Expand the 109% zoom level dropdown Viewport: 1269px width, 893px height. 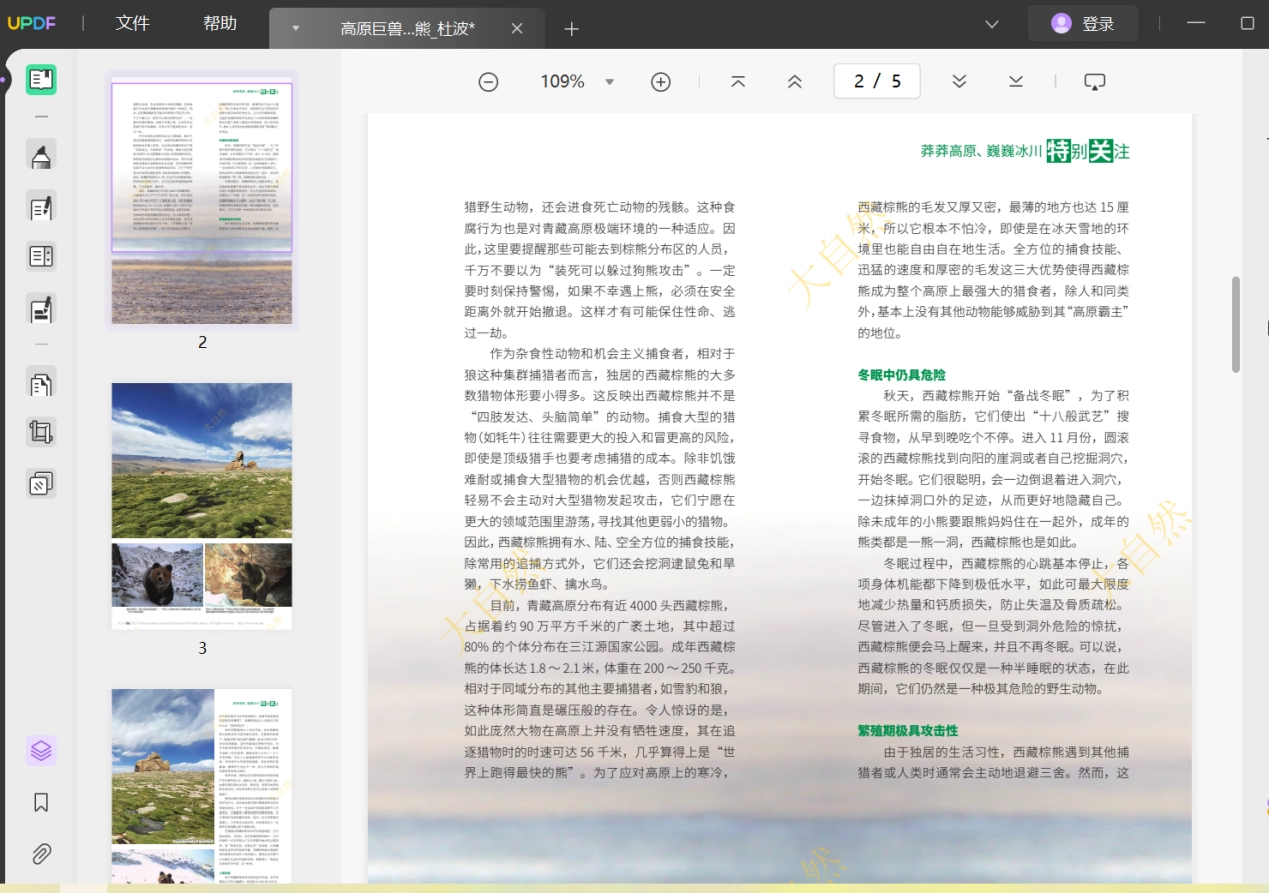610,82
